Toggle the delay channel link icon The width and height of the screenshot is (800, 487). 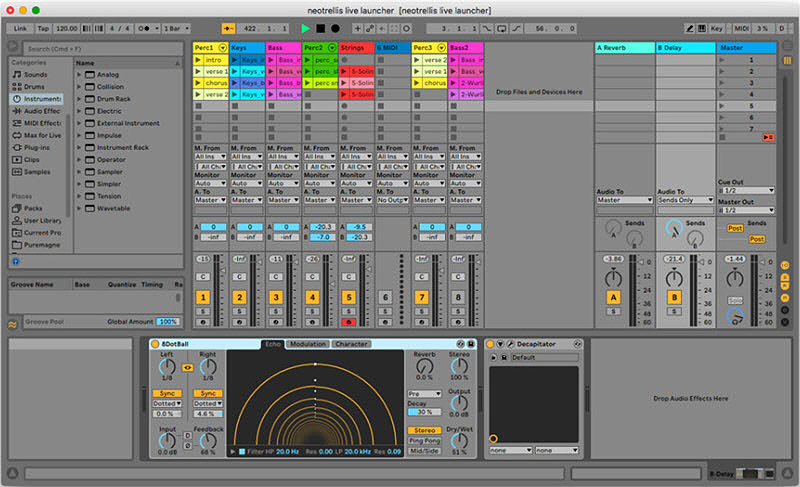(x=188, y=369)
